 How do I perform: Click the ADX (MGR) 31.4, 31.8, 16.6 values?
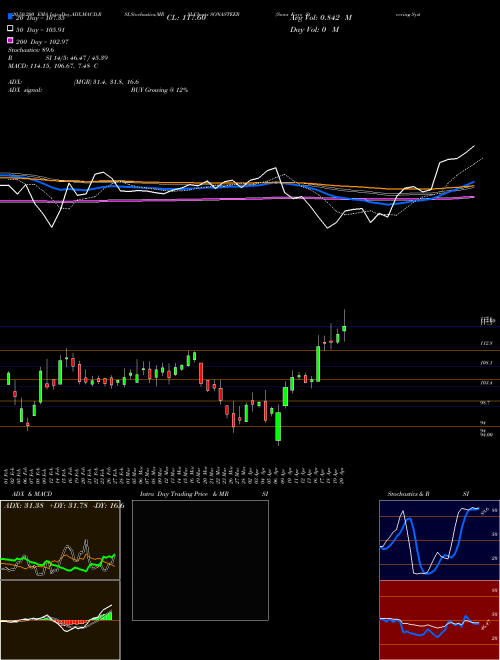point(106,82)
